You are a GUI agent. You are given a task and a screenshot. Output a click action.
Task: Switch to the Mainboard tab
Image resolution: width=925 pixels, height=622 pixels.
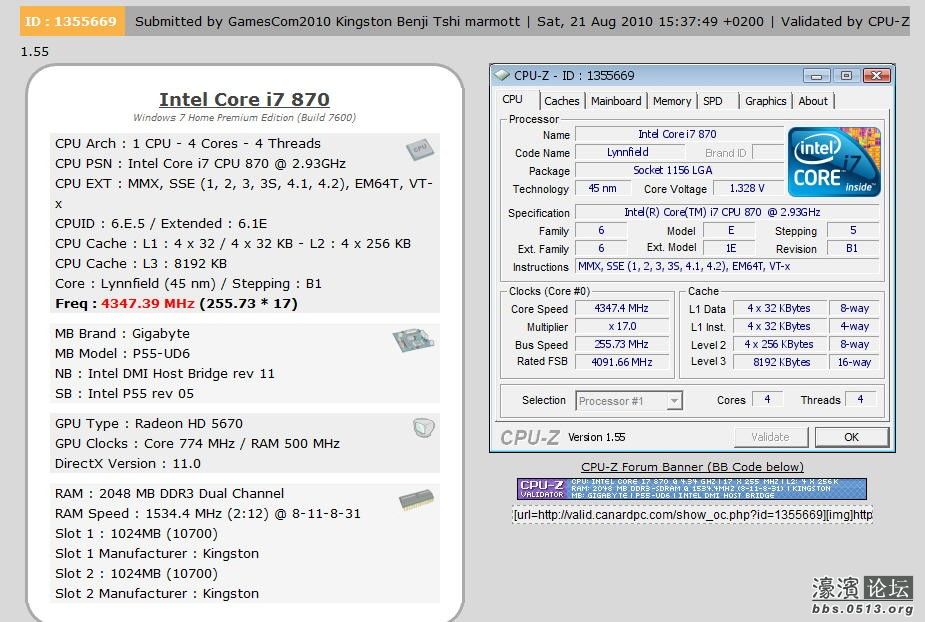[616, 101]
